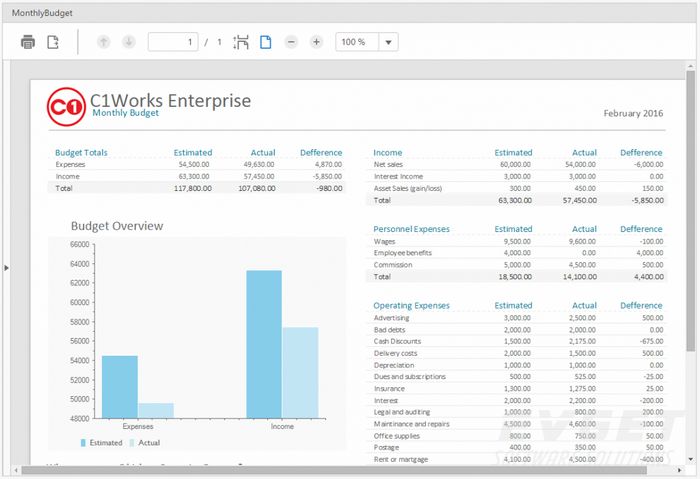Click the horizontal scrollbar thumb

334,470
